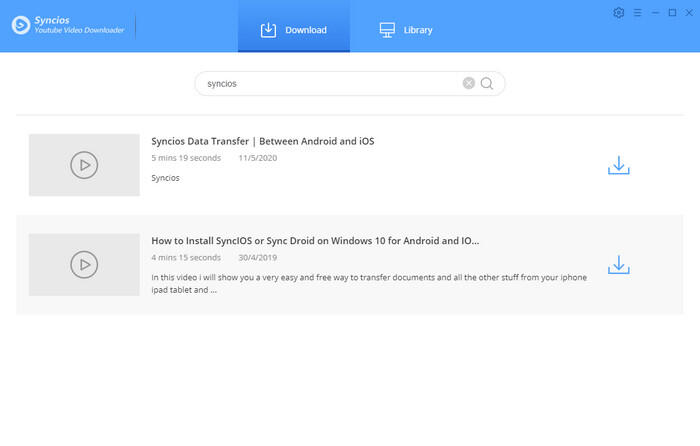Click the magnifying glass search icon
700x446 pixels.
tap(487, 84)
